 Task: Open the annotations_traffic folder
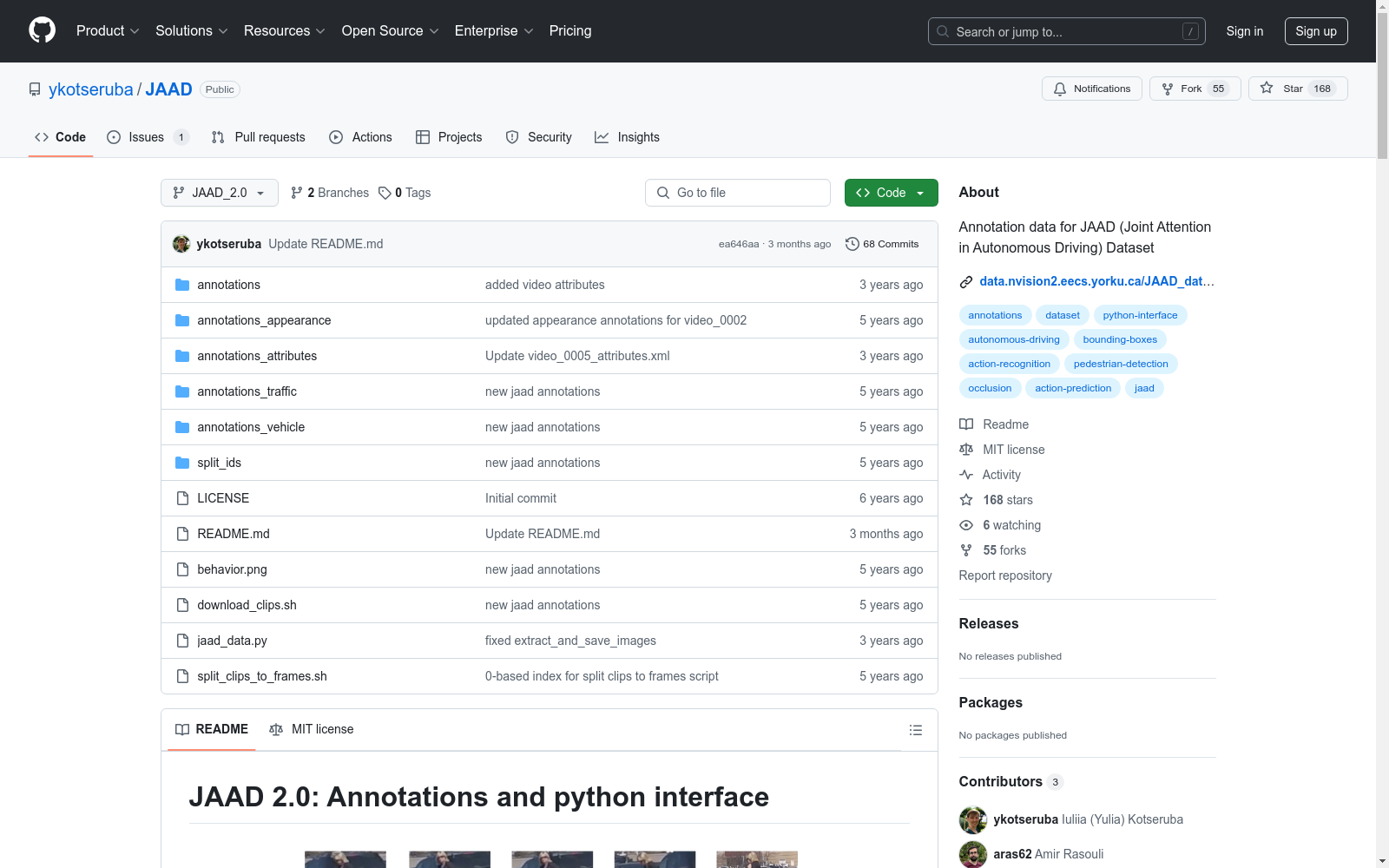point(247,391)
